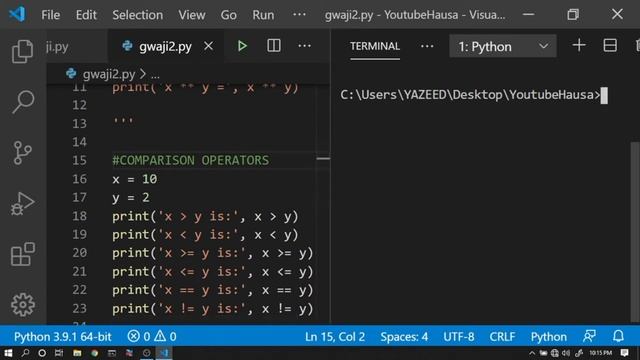Viewport: 640px width, 360px height.
Task: Open the Explorer view in activity bar
Action: pos(22,51)
